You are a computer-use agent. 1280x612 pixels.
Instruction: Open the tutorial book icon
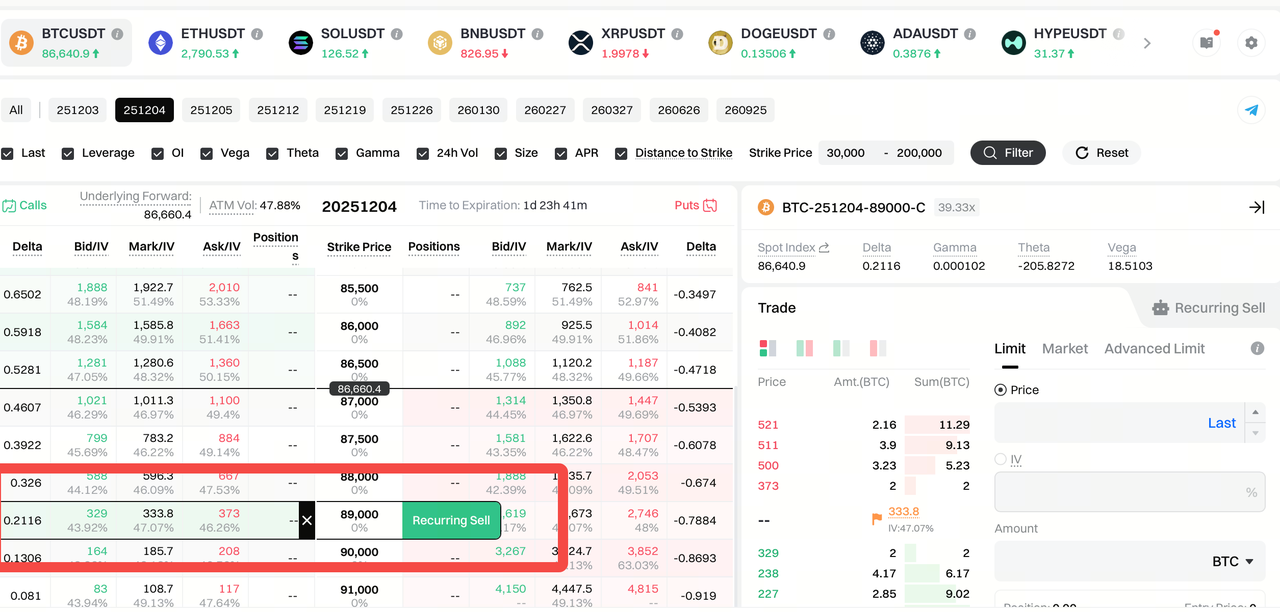[1207, 43]
